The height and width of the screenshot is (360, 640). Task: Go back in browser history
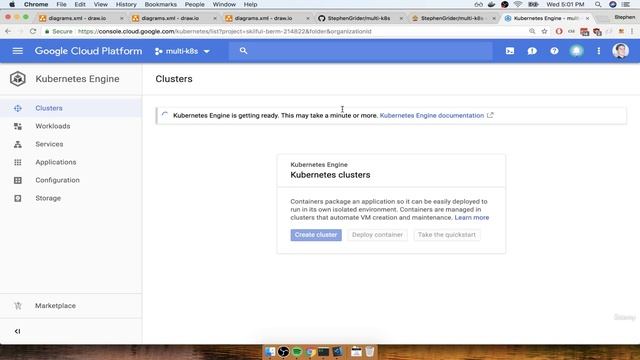coord(8,31)
